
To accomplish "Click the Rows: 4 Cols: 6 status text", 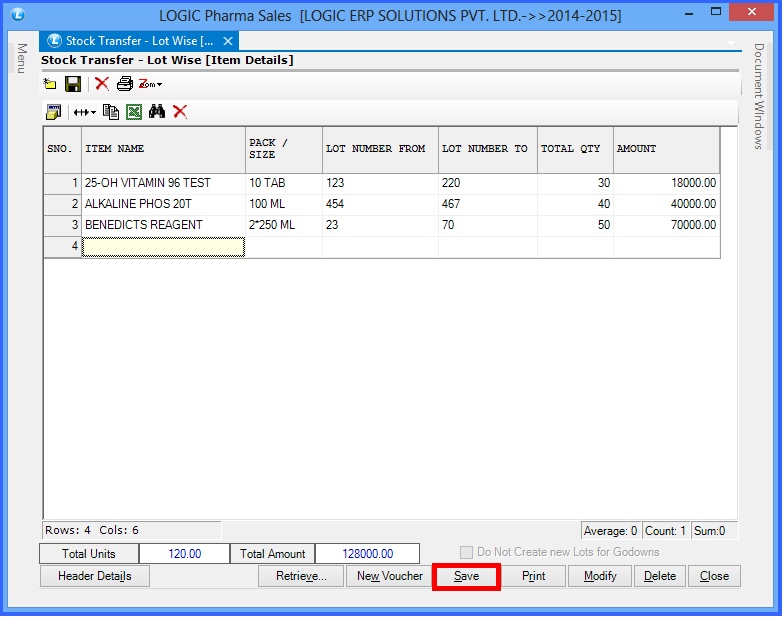I will (92, 530).
